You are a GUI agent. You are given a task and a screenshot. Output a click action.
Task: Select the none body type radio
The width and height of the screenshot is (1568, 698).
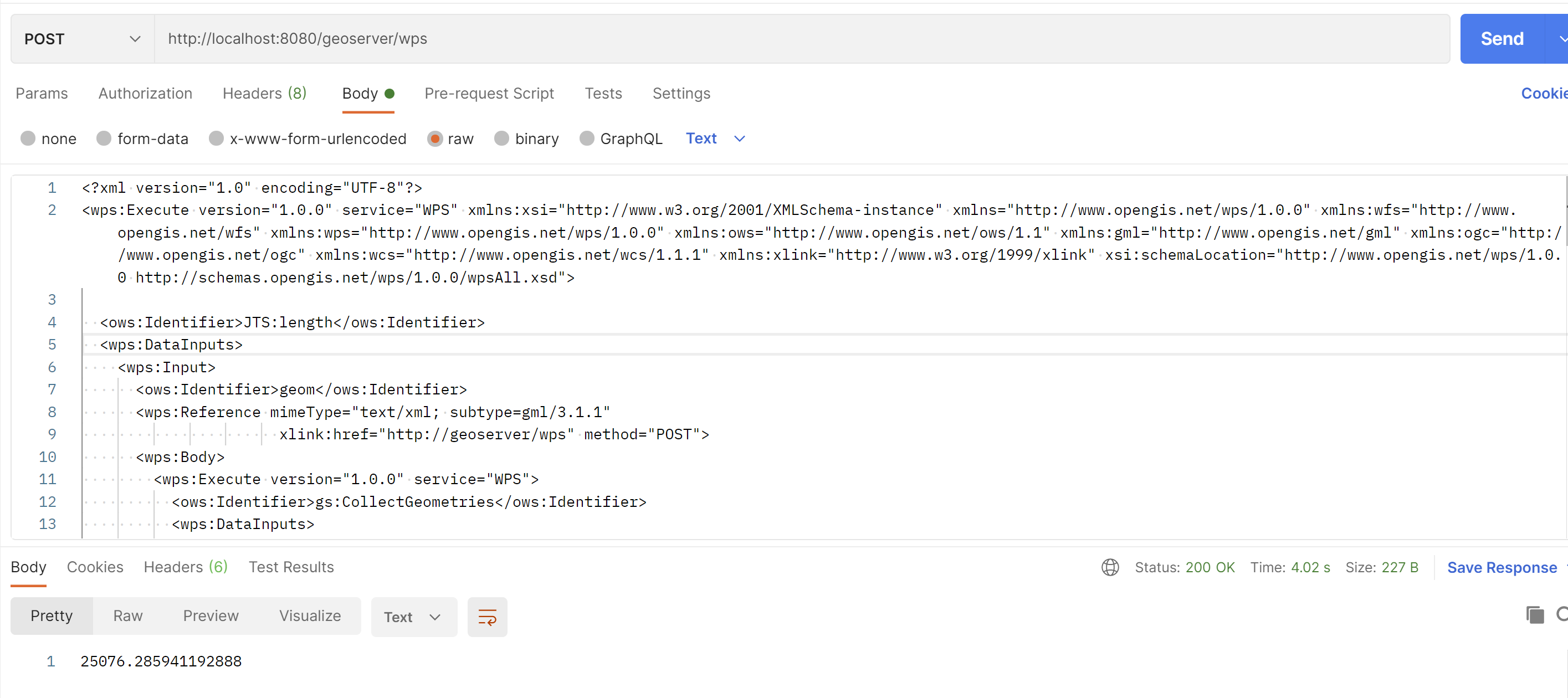coord(28,138)
